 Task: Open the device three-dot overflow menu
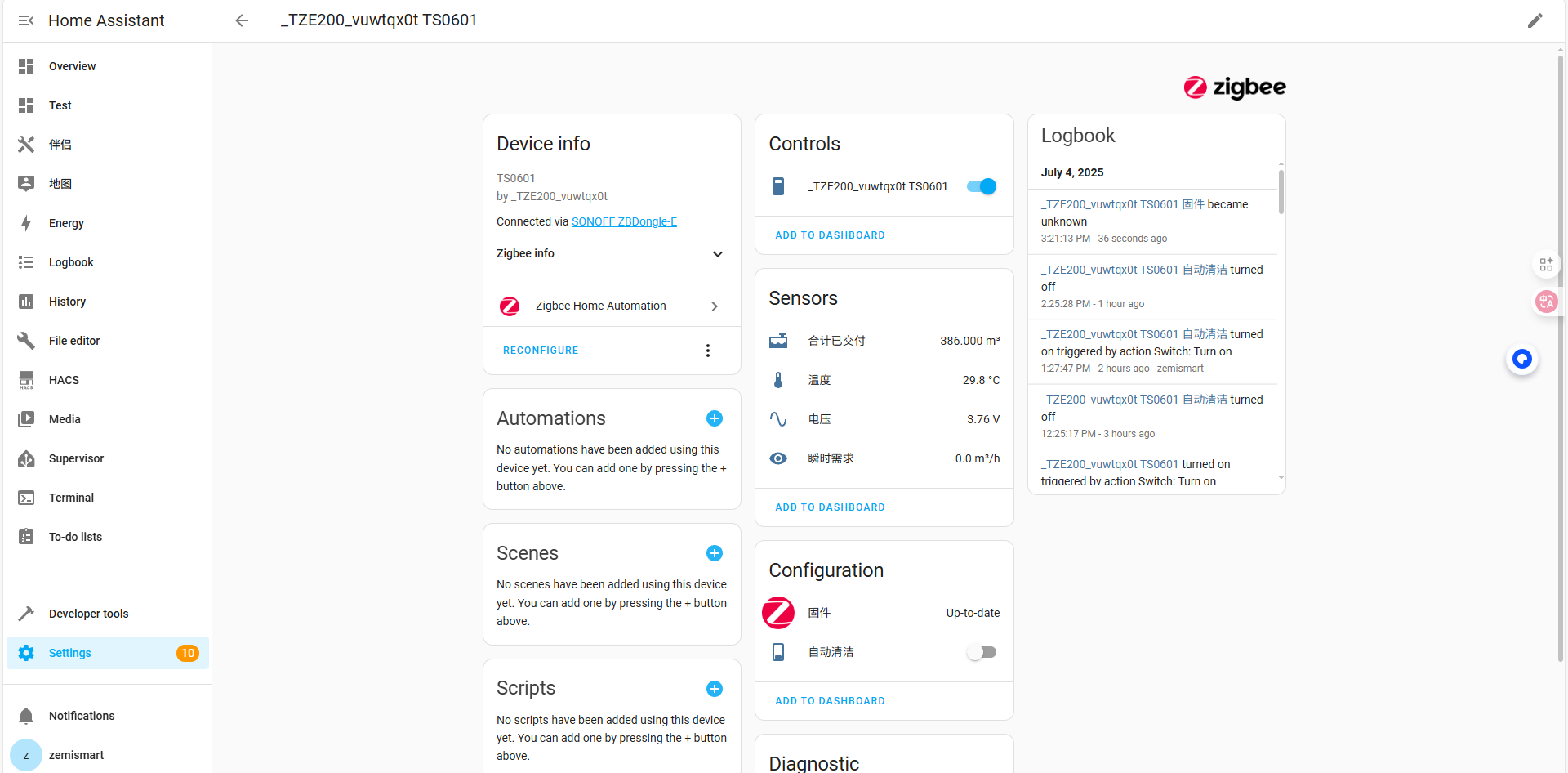point(707,351)
